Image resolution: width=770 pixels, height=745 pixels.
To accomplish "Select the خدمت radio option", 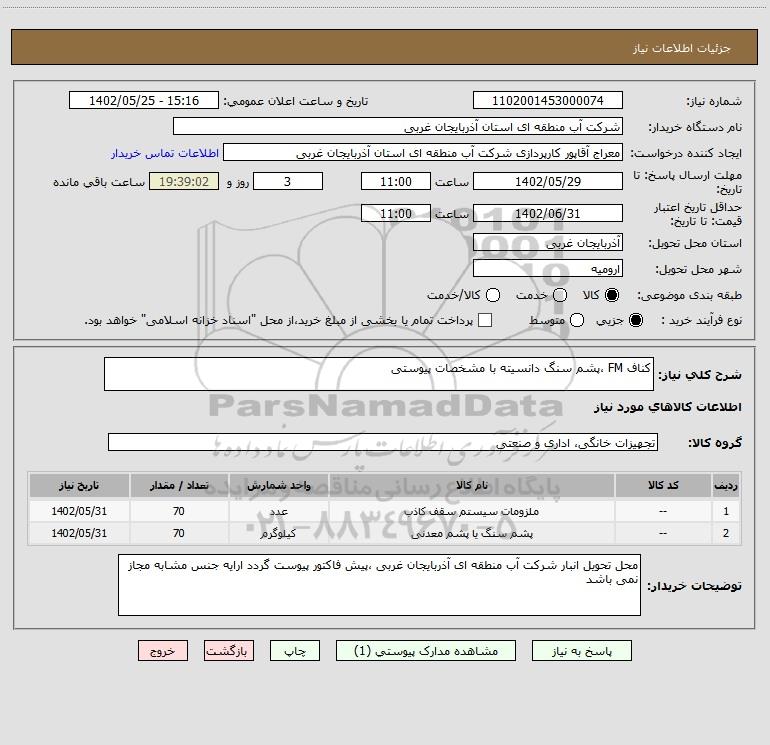I will tap(560, 295).
